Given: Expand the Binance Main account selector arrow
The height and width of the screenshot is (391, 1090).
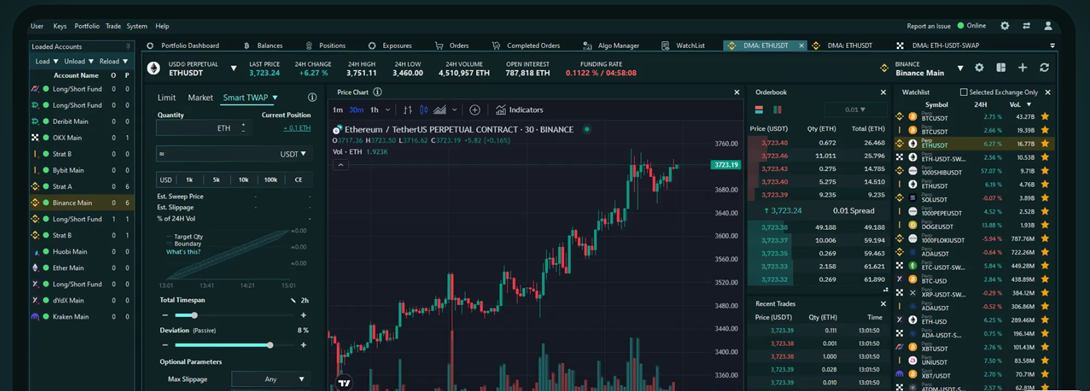Looking at the screenshot, I should pos(960,68).
